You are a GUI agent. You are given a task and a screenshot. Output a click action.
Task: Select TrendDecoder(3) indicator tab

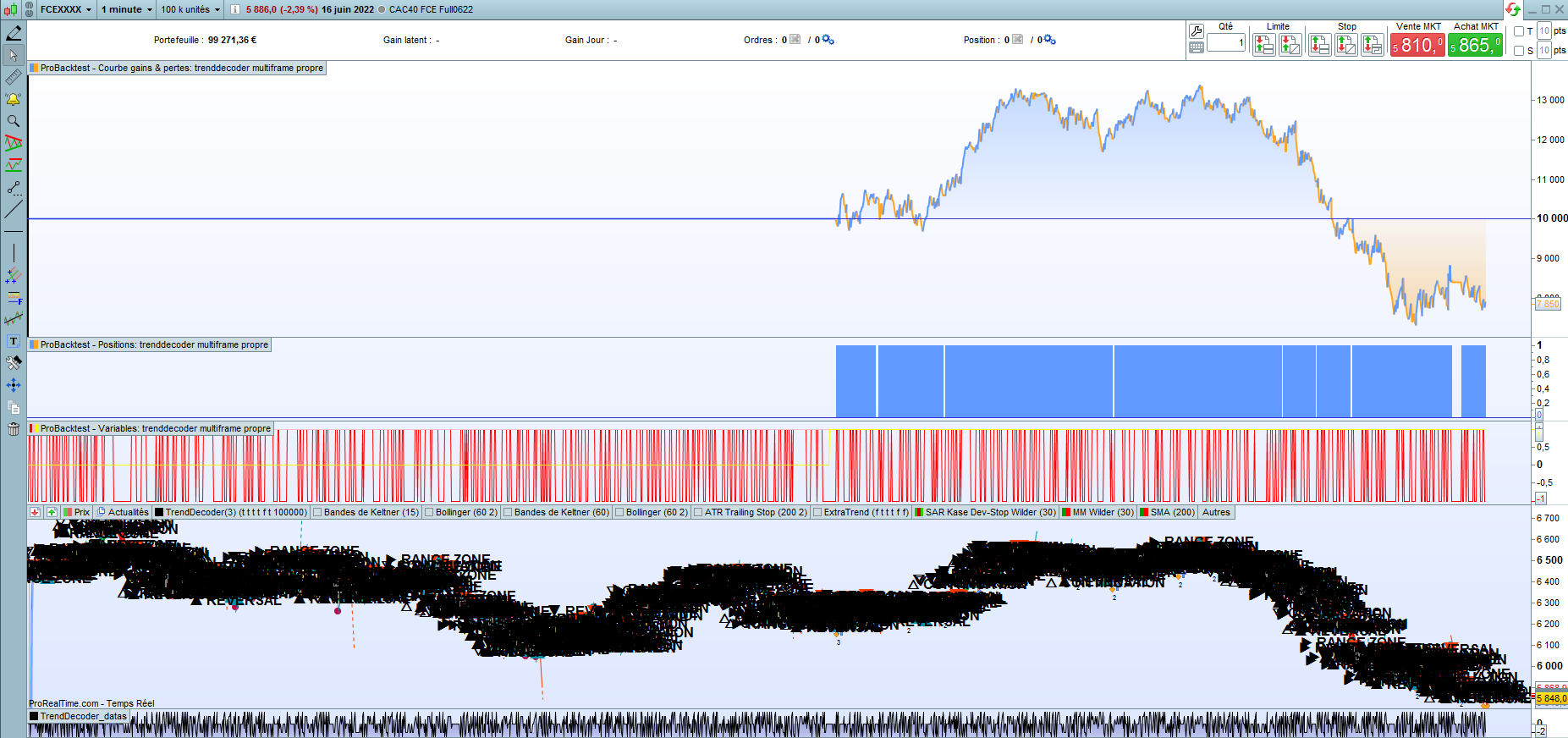(x=231, y=512)
